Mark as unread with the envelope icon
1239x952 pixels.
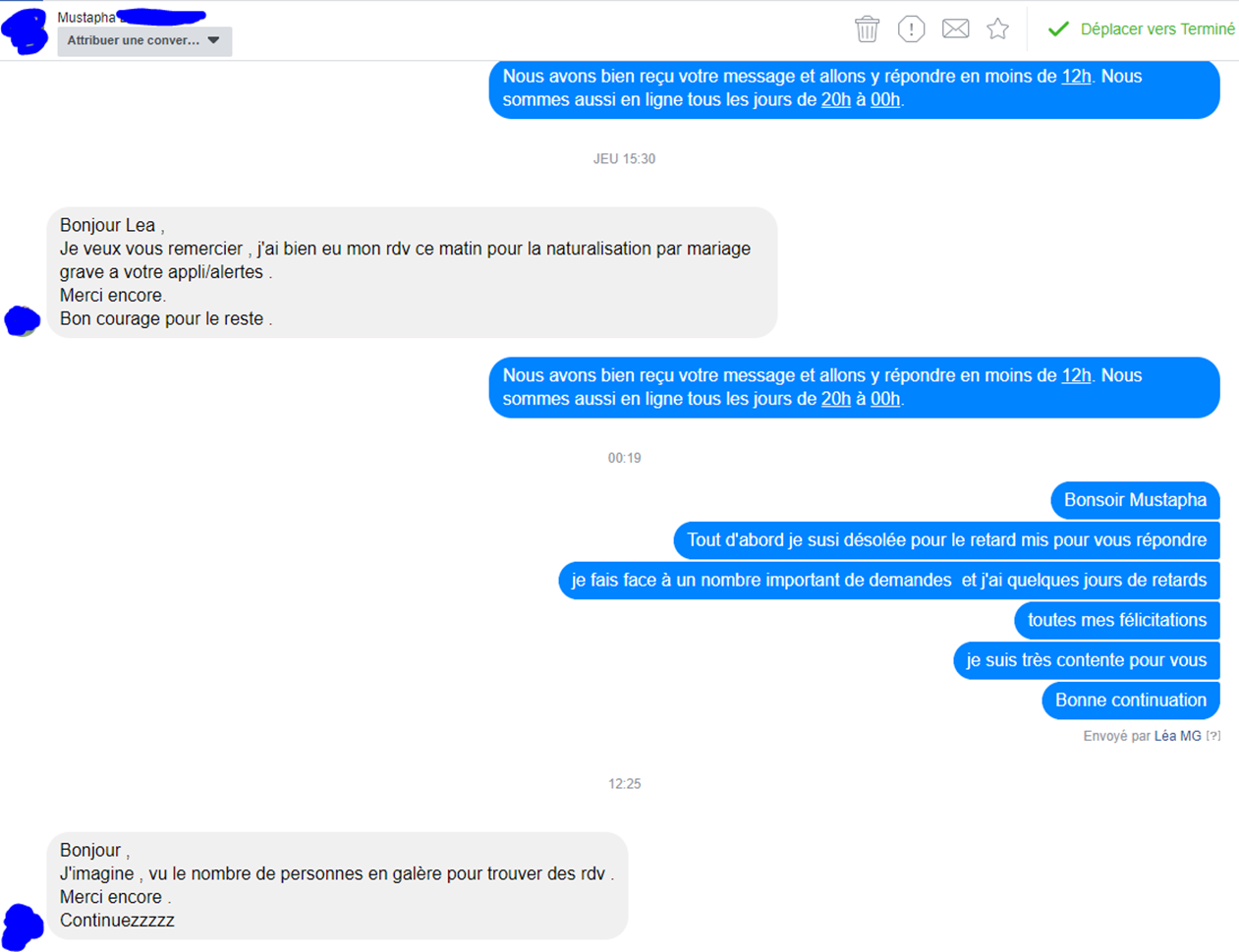click(x=955, y=28)
